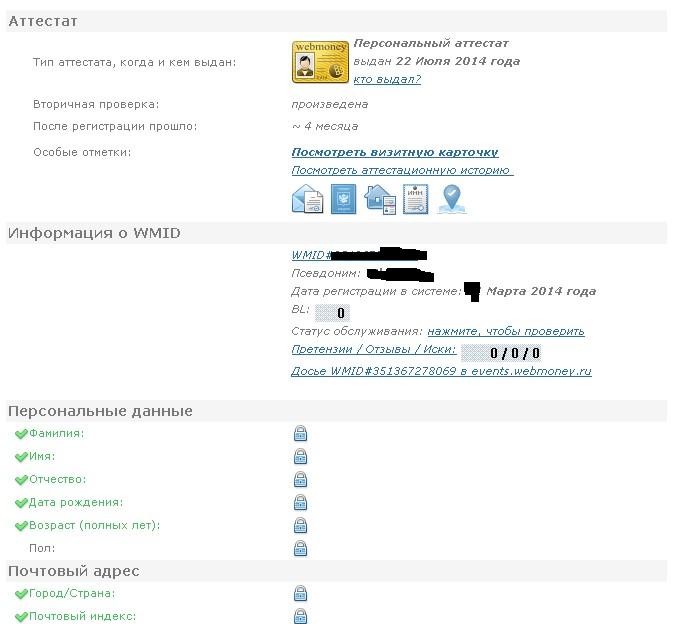685x624 pixels.
Task: Click the lock icon next to Возраст (полных лет)
Action: pos(300,525)
